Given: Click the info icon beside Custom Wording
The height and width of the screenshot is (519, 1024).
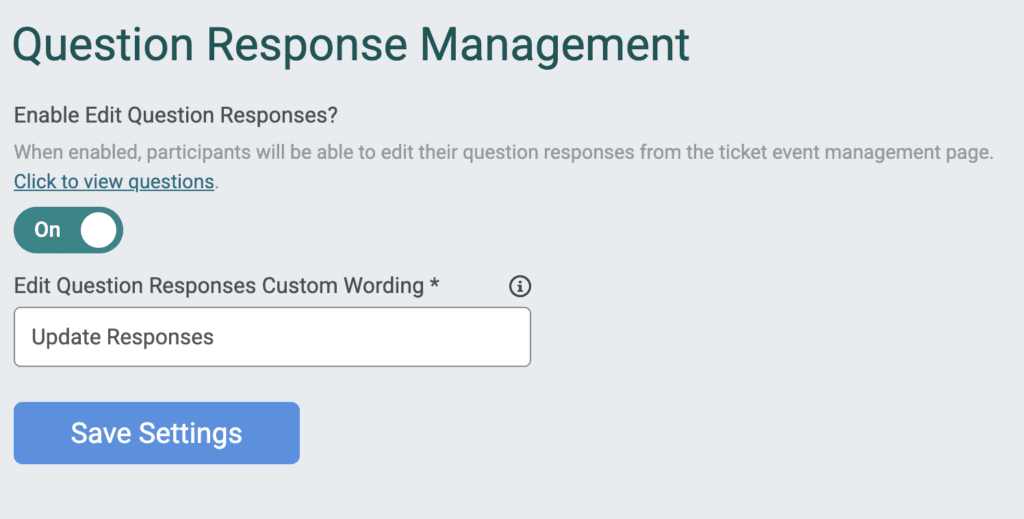Looking at the screenshot, I should (520, 286).
